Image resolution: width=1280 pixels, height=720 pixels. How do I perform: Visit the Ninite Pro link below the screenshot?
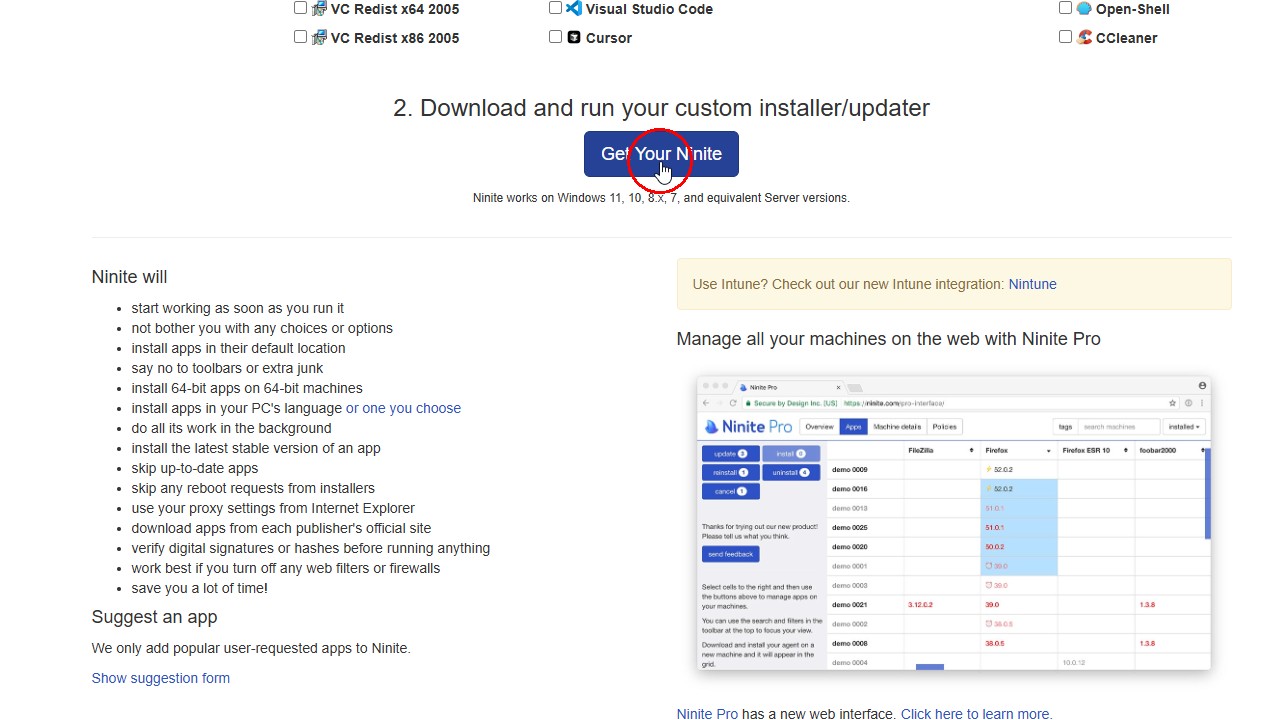coord(707,714)
